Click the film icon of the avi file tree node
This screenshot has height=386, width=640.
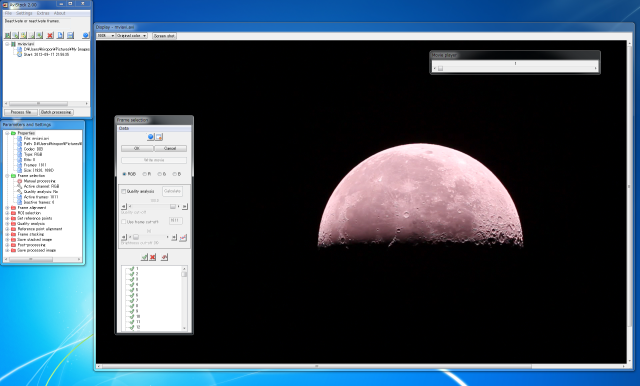click(x=13, y=44)
